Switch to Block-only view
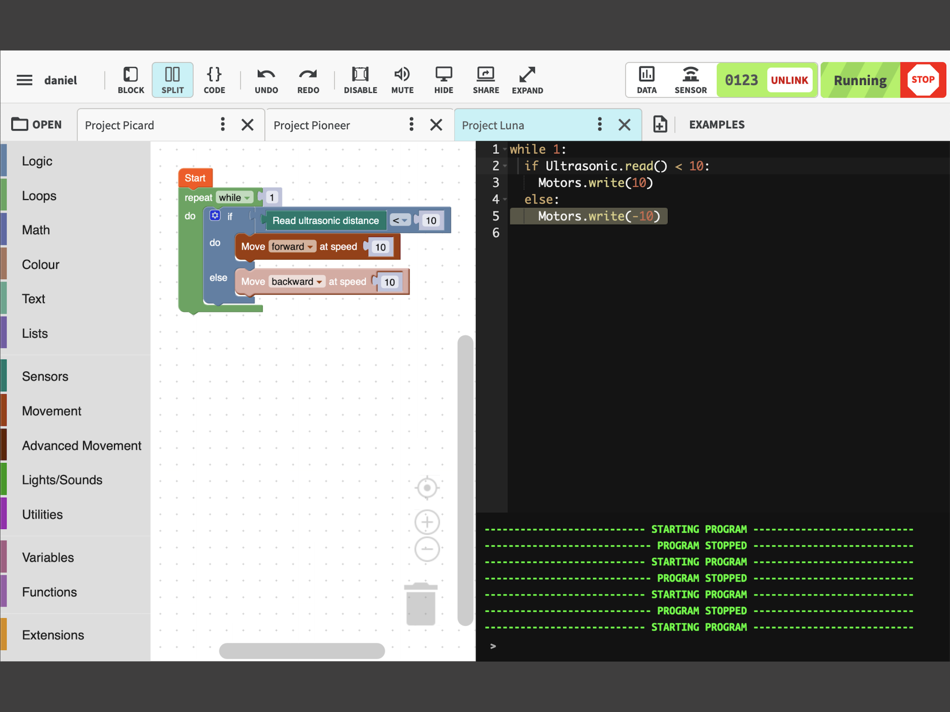Viewport: 950px width, 712px height. click(130, 80)
